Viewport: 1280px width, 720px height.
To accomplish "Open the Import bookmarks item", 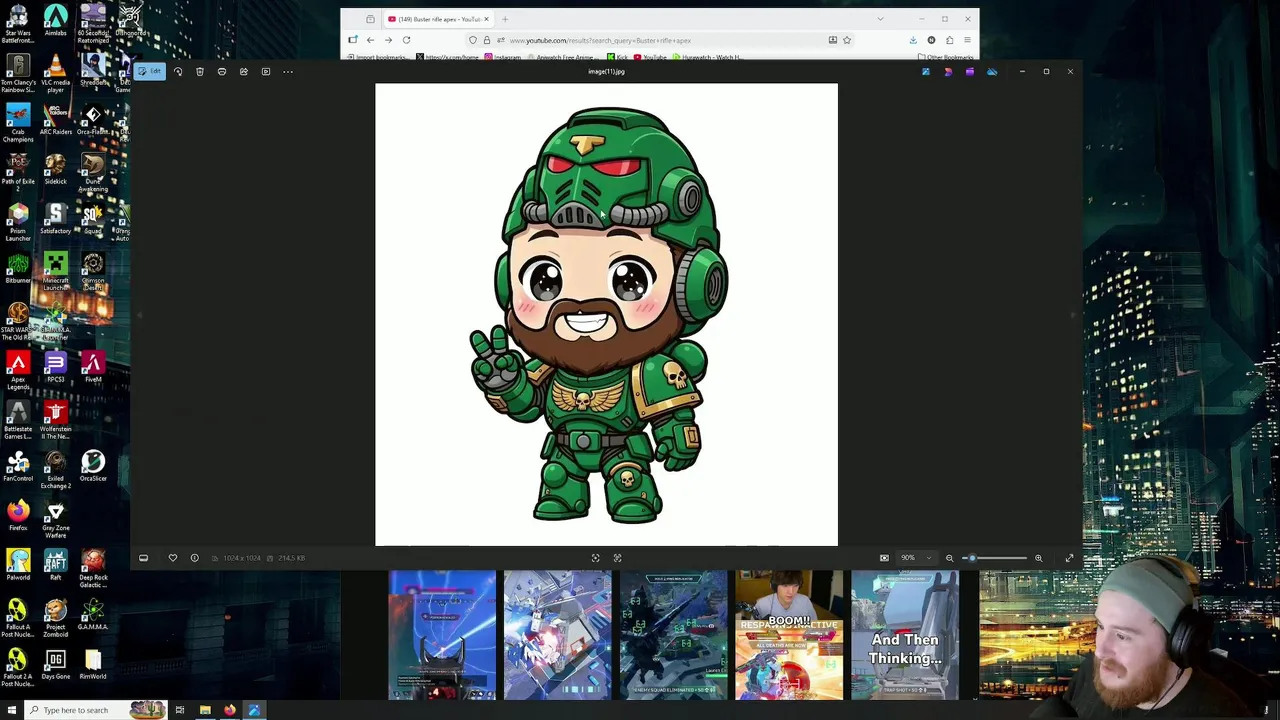I will point(377,57).
